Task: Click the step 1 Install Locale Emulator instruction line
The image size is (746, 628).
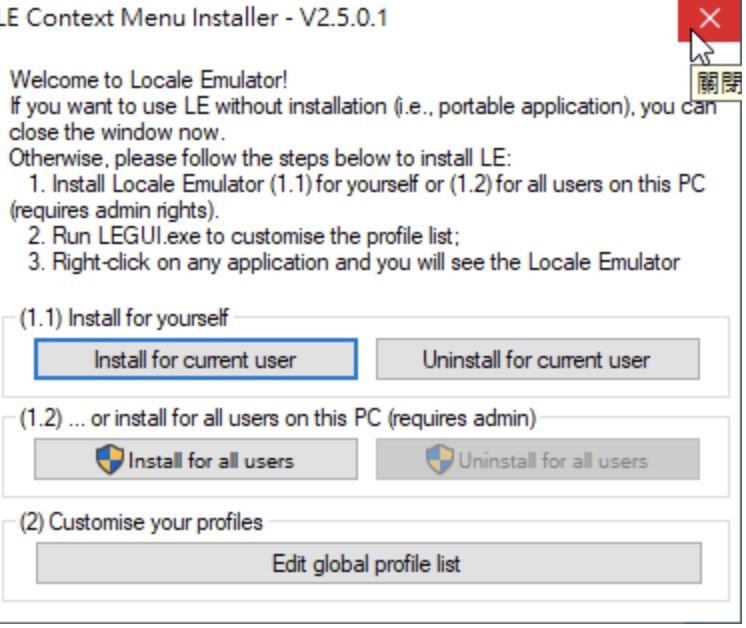Action: click(x=366, y=184)
